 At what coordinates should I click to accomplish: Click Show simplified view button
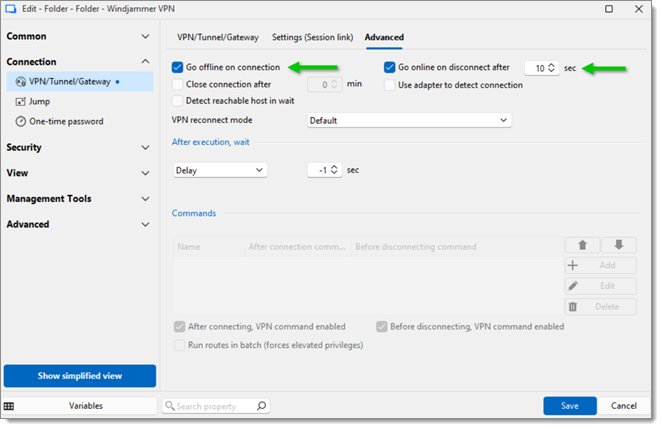(x=80, y=376)
